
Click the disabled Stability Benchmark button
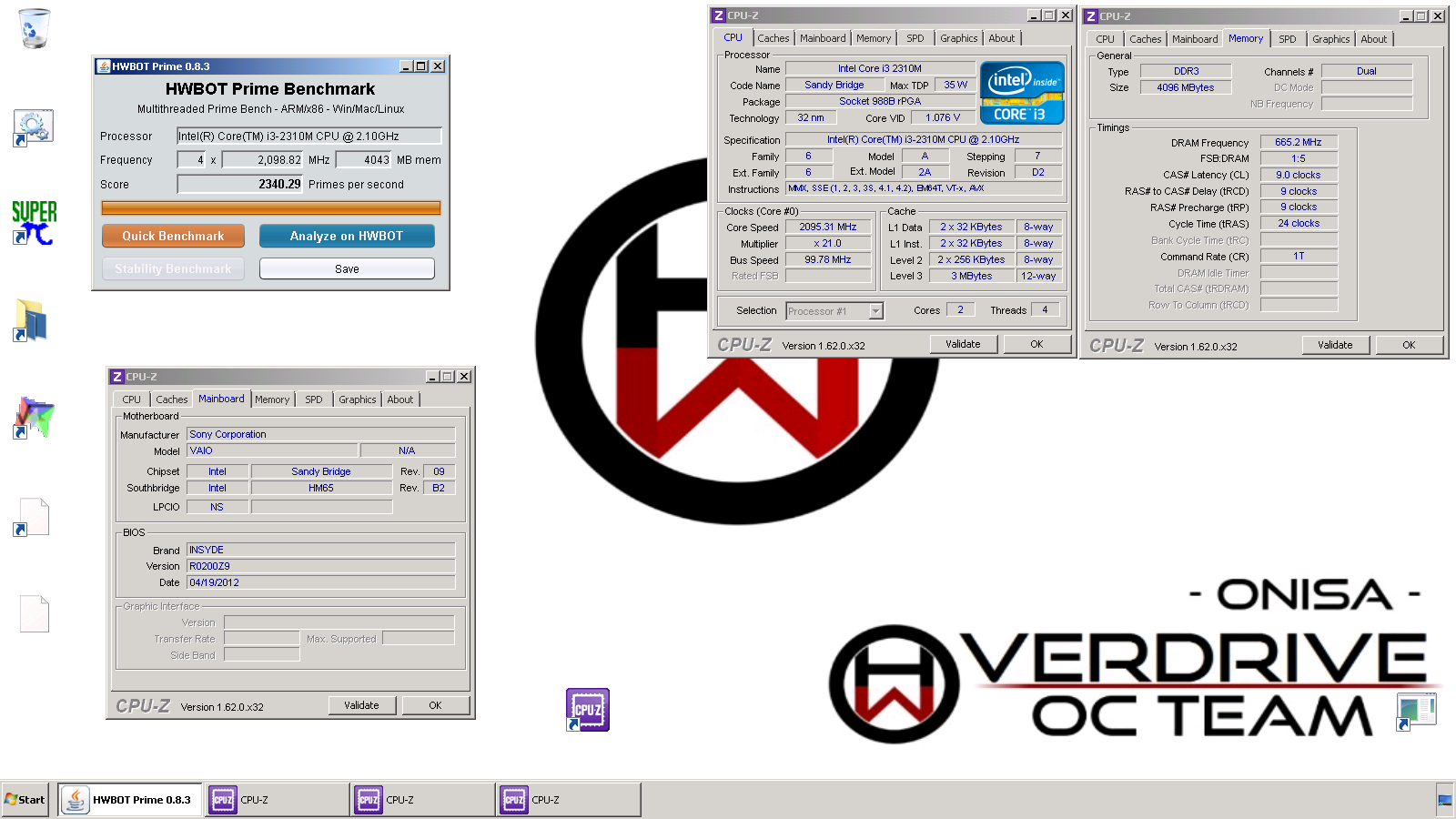[173, 268]
